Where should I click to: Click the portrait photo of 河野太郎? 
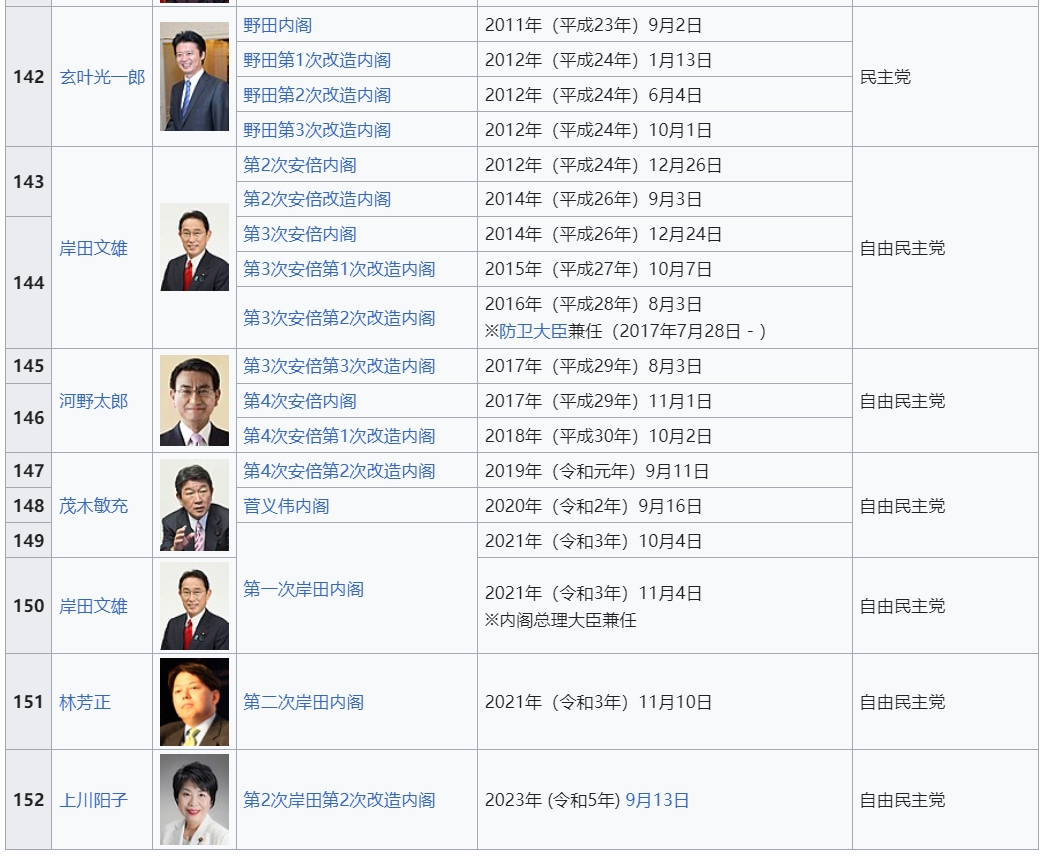[194, 400]
